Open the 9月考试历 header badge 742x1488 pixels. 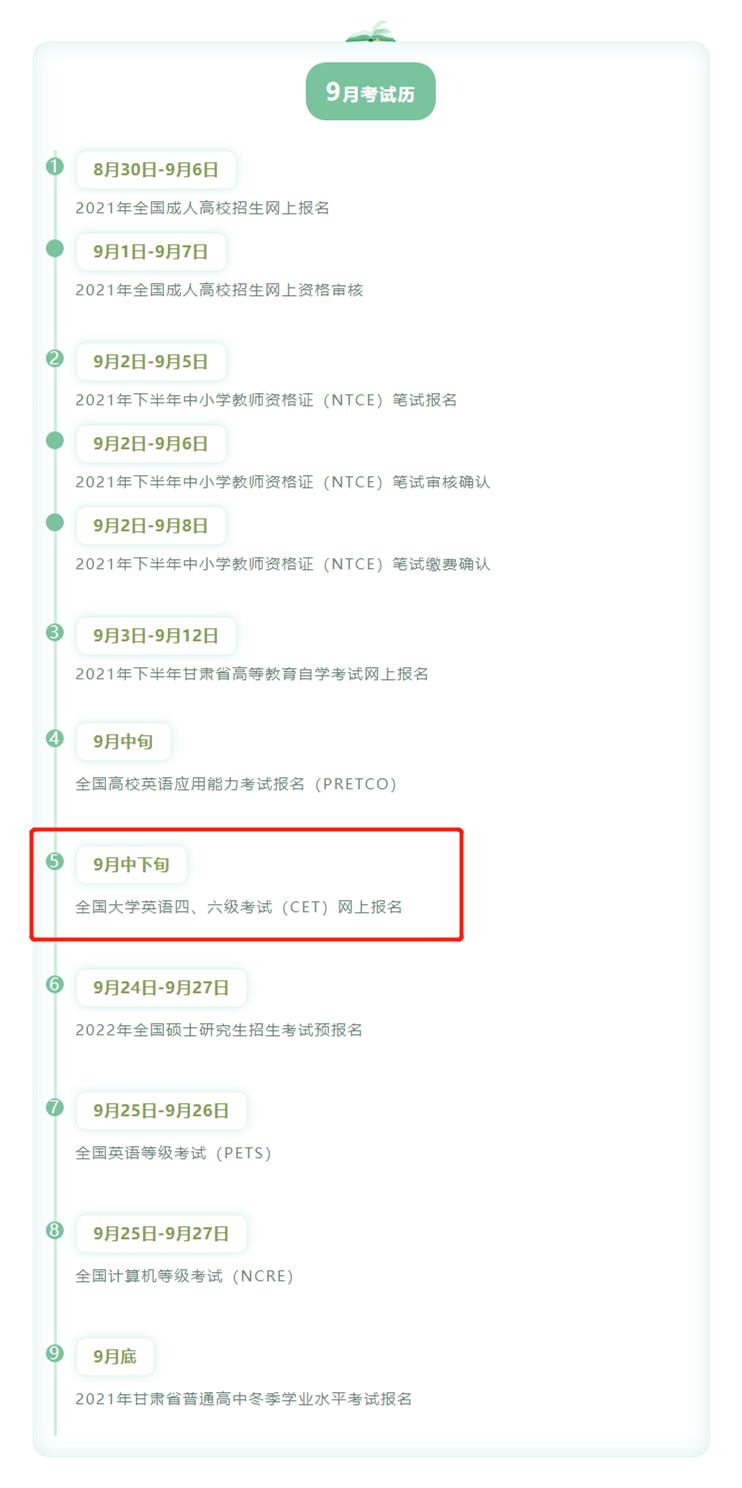(371, 92)
